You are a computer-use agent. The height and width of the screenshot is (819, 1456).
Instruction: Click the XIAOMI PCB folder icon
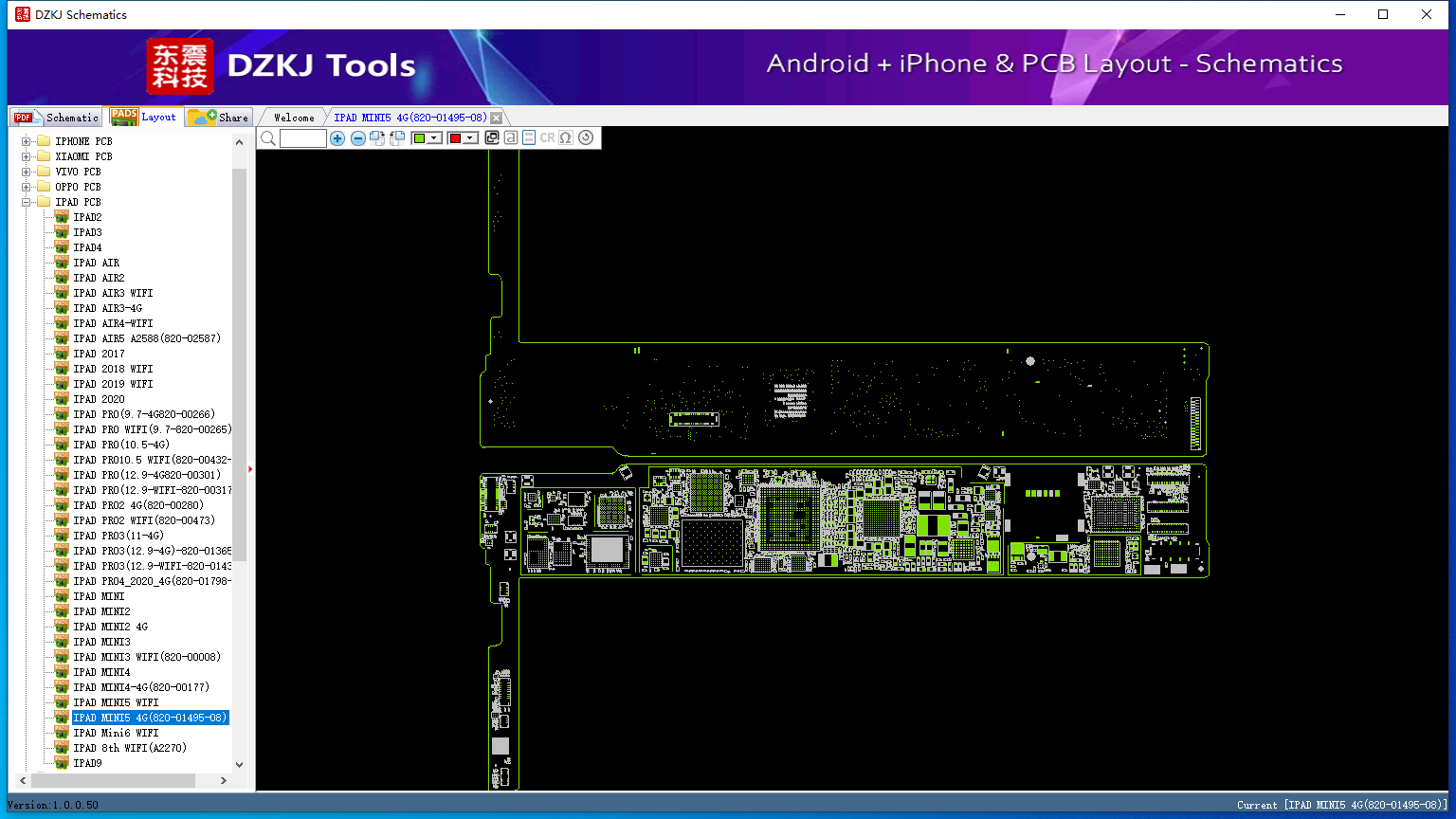click(x=44, y=156)
